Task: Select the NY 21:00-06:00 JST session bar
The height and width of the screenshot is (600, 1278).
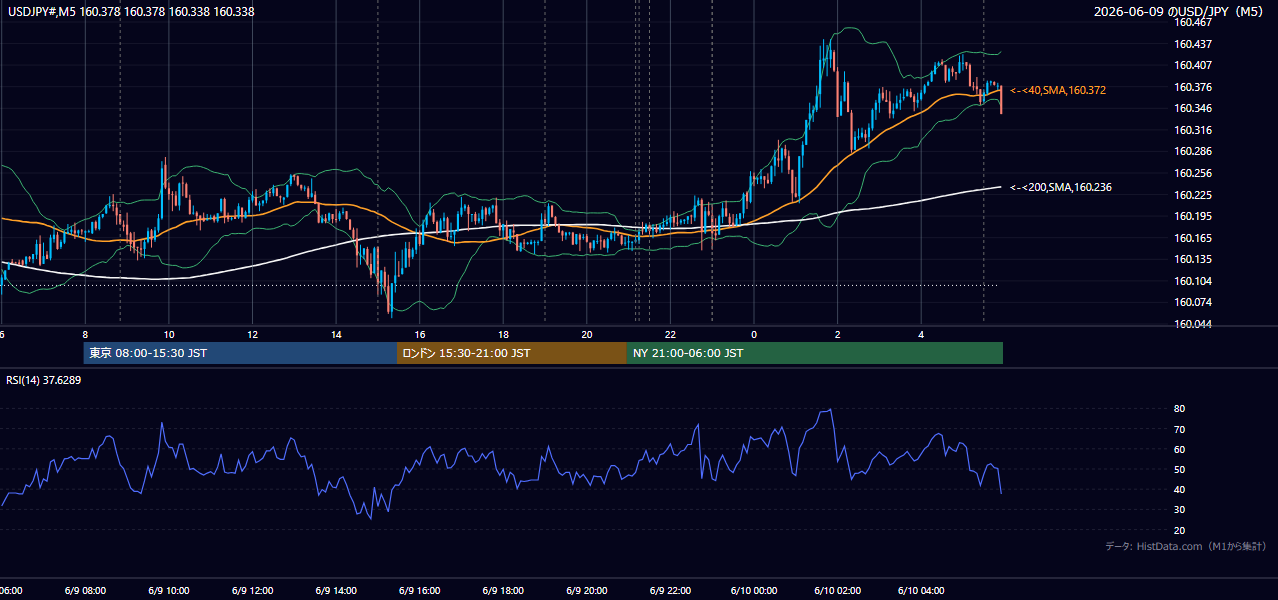Action: tap(815, 353)
